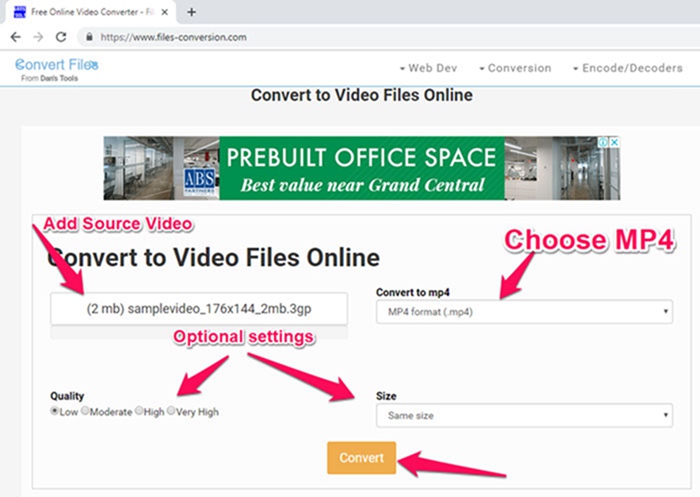Select Moderate quality option

point(86,411)
